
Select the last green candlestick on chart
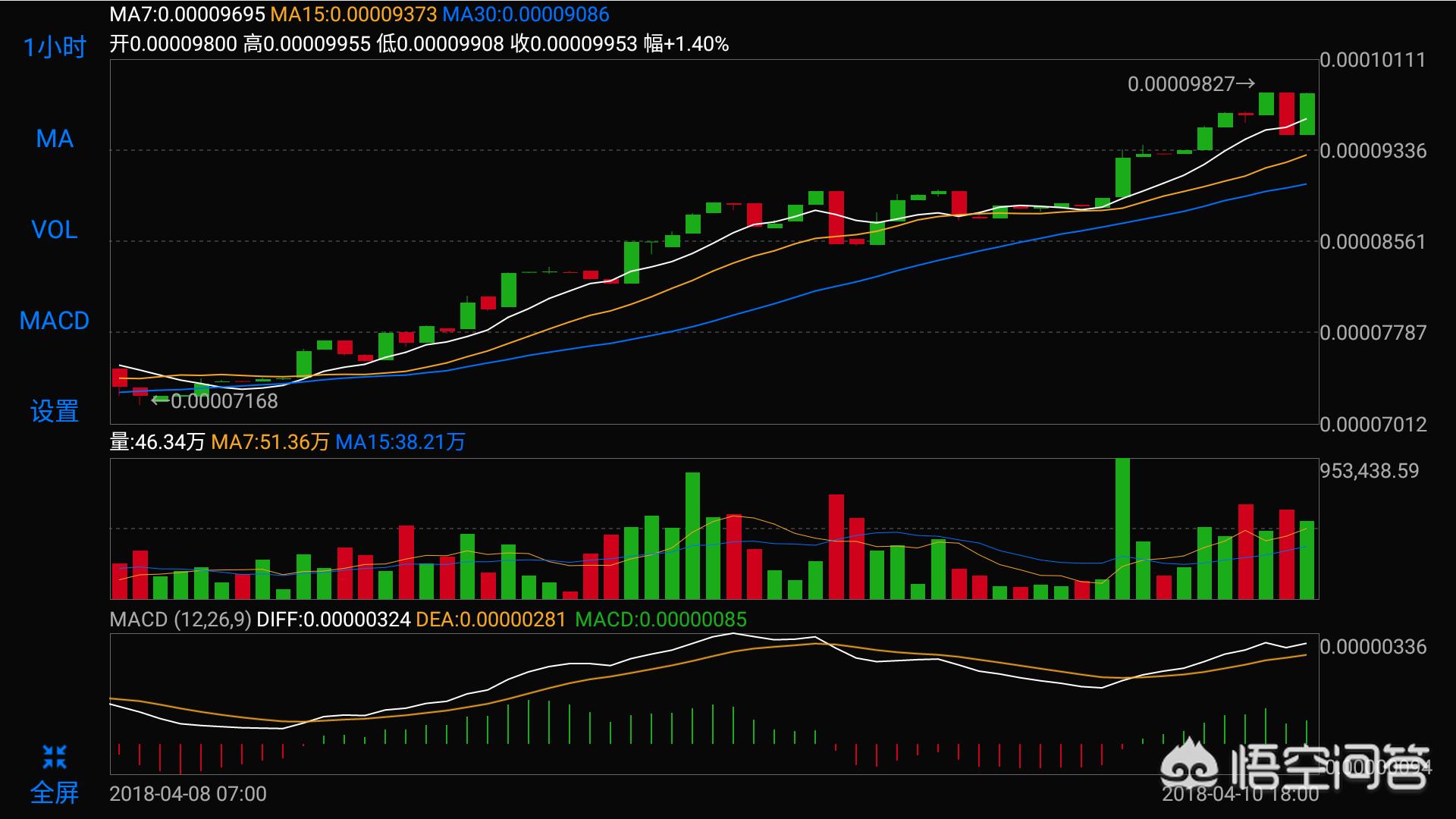click(x=1307, y=114)
